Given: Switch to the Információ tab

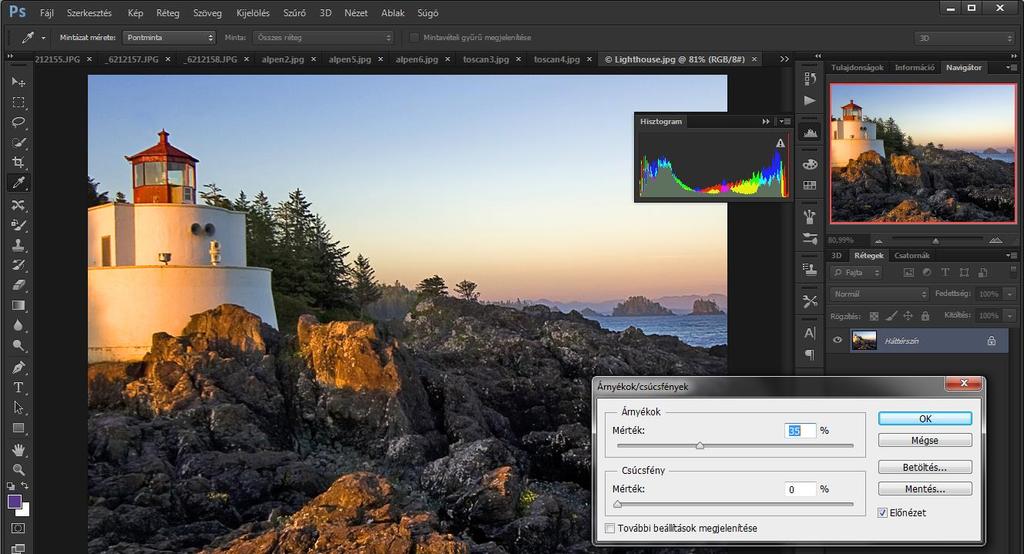Looking at the screenshot, I should point(914,67).
